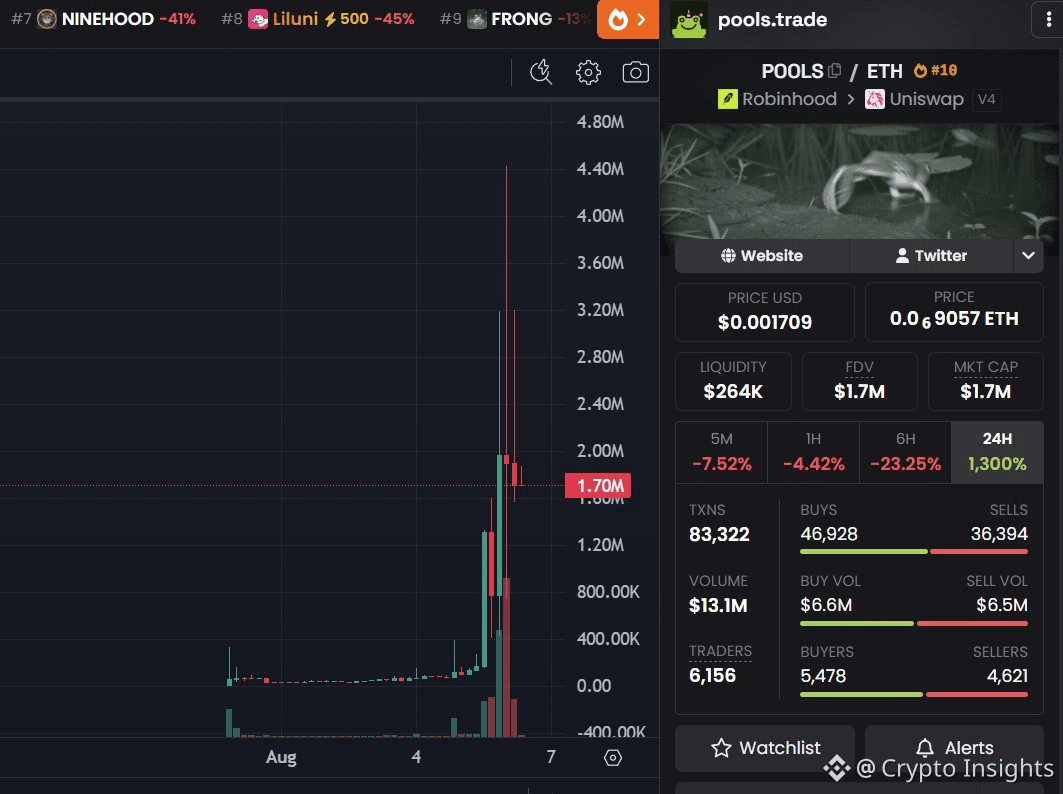Click the TRADERS value 6,156
The width and height of the screenshot is (1063, 794).
tap(713, 675)
